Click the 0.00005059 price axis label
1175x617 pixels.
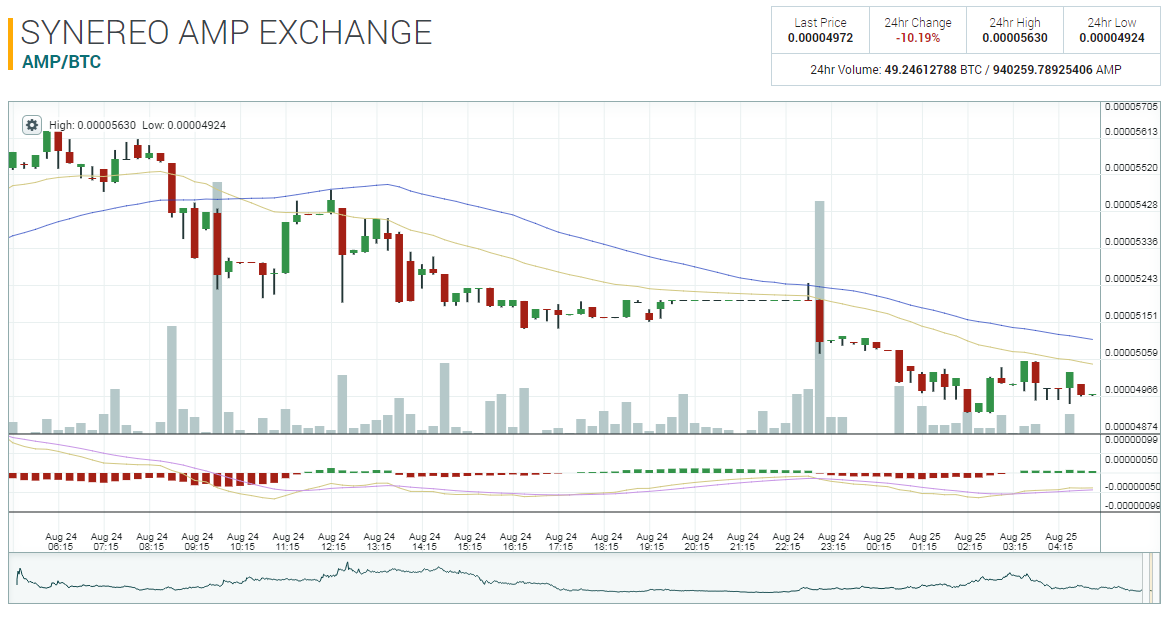[1131, 352]
